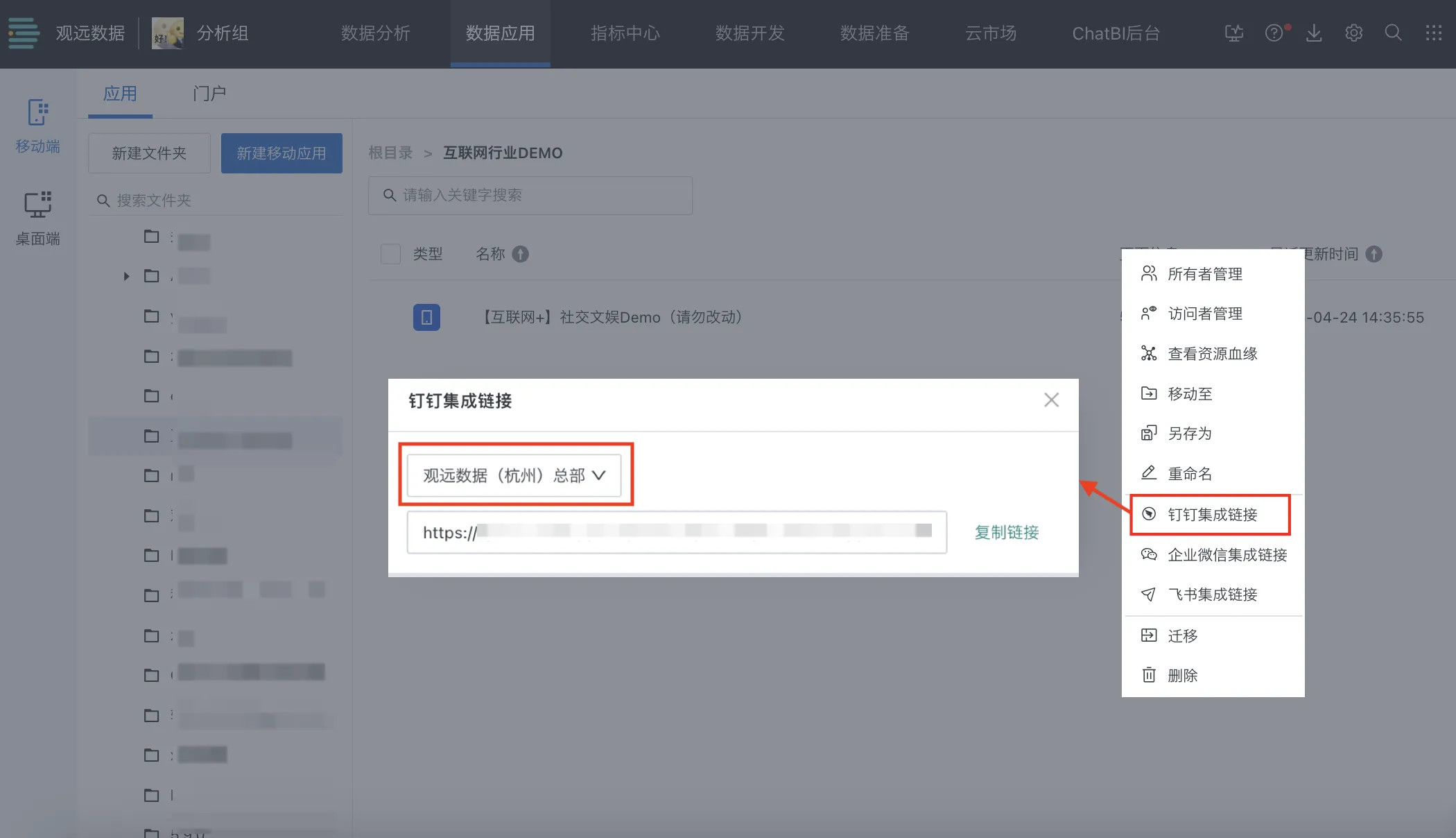Open settings gear in top bar
The width and height of the screenshot is (1456, 838).
point(1353,33)
